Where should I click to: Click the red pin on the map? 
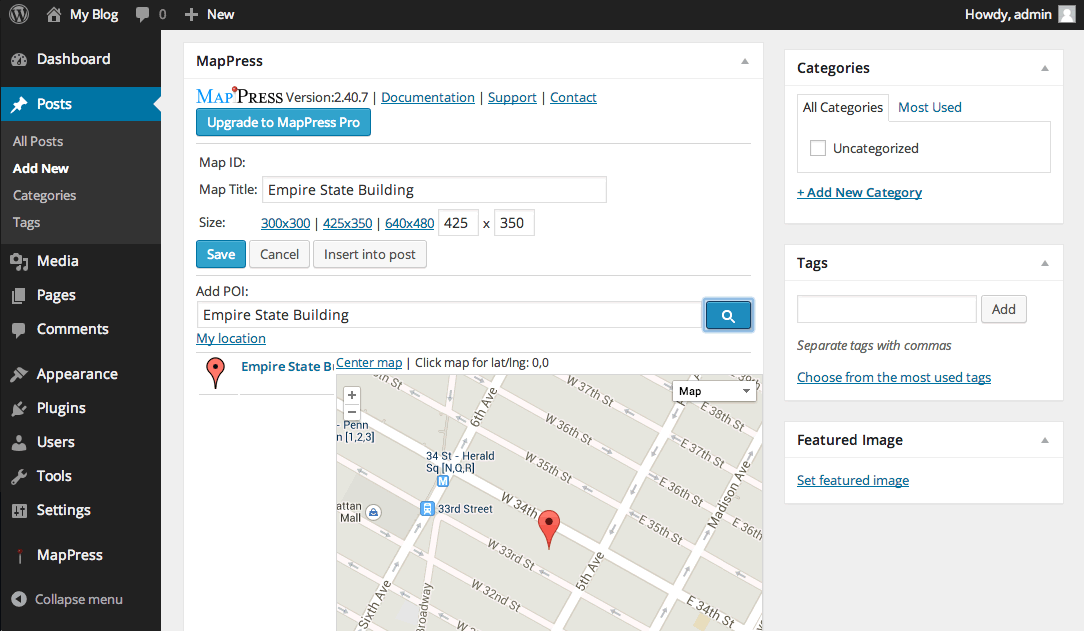point(549,529)
